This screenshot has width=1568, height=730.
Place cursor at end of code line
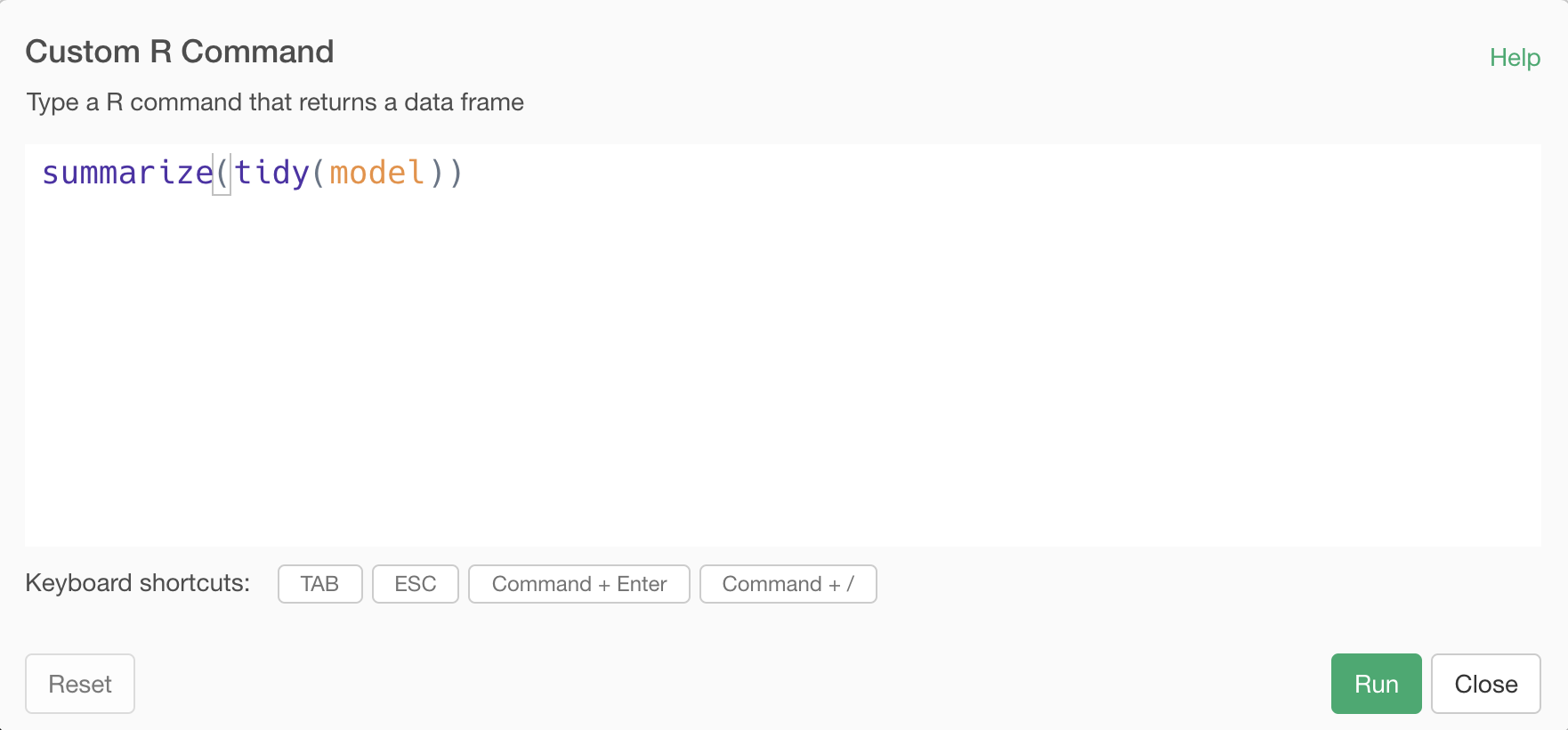pos(466,173)
